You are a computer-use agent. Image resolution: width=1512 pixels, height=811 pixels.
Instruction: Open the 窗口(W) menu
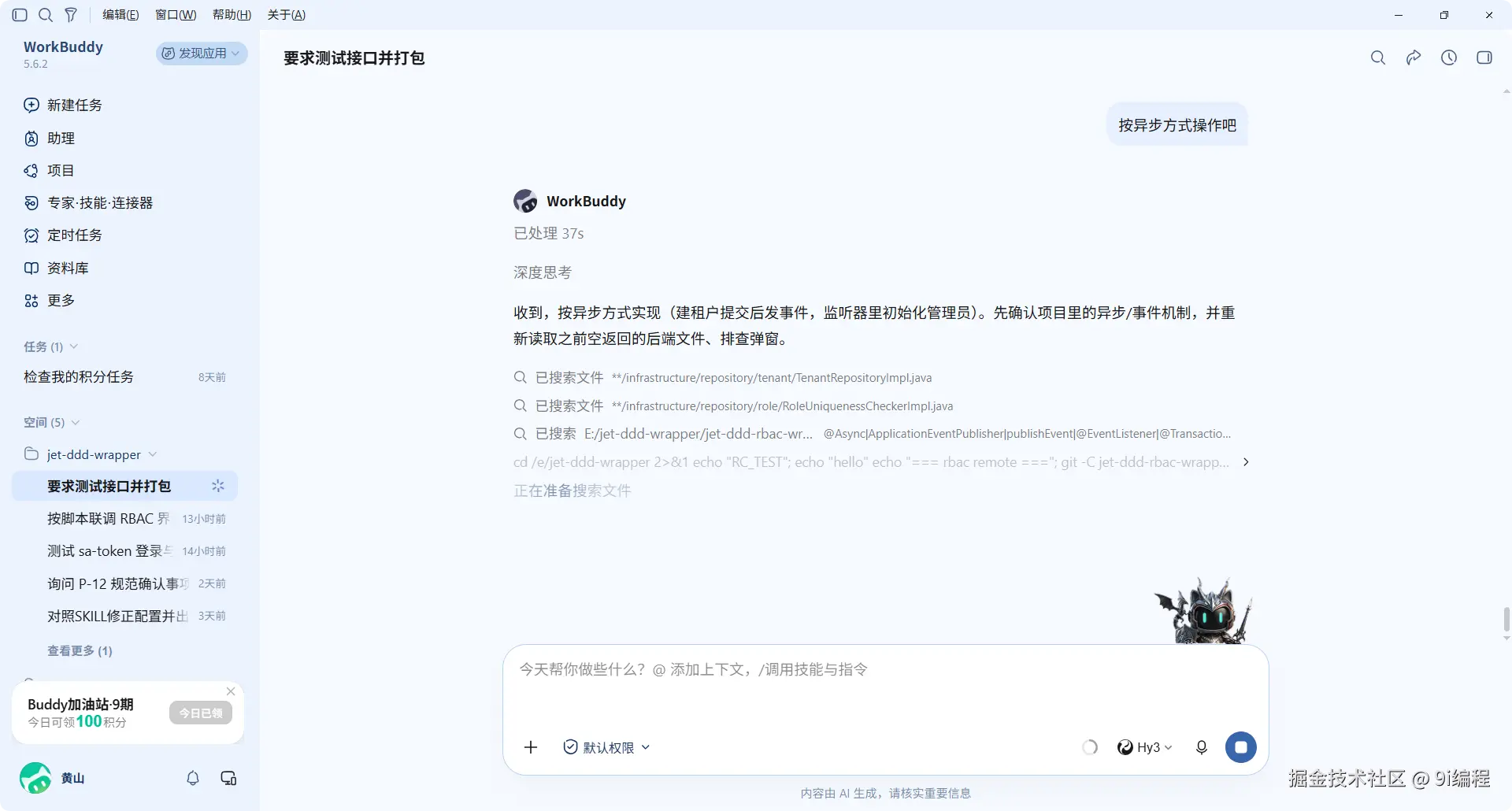(176, 15)
